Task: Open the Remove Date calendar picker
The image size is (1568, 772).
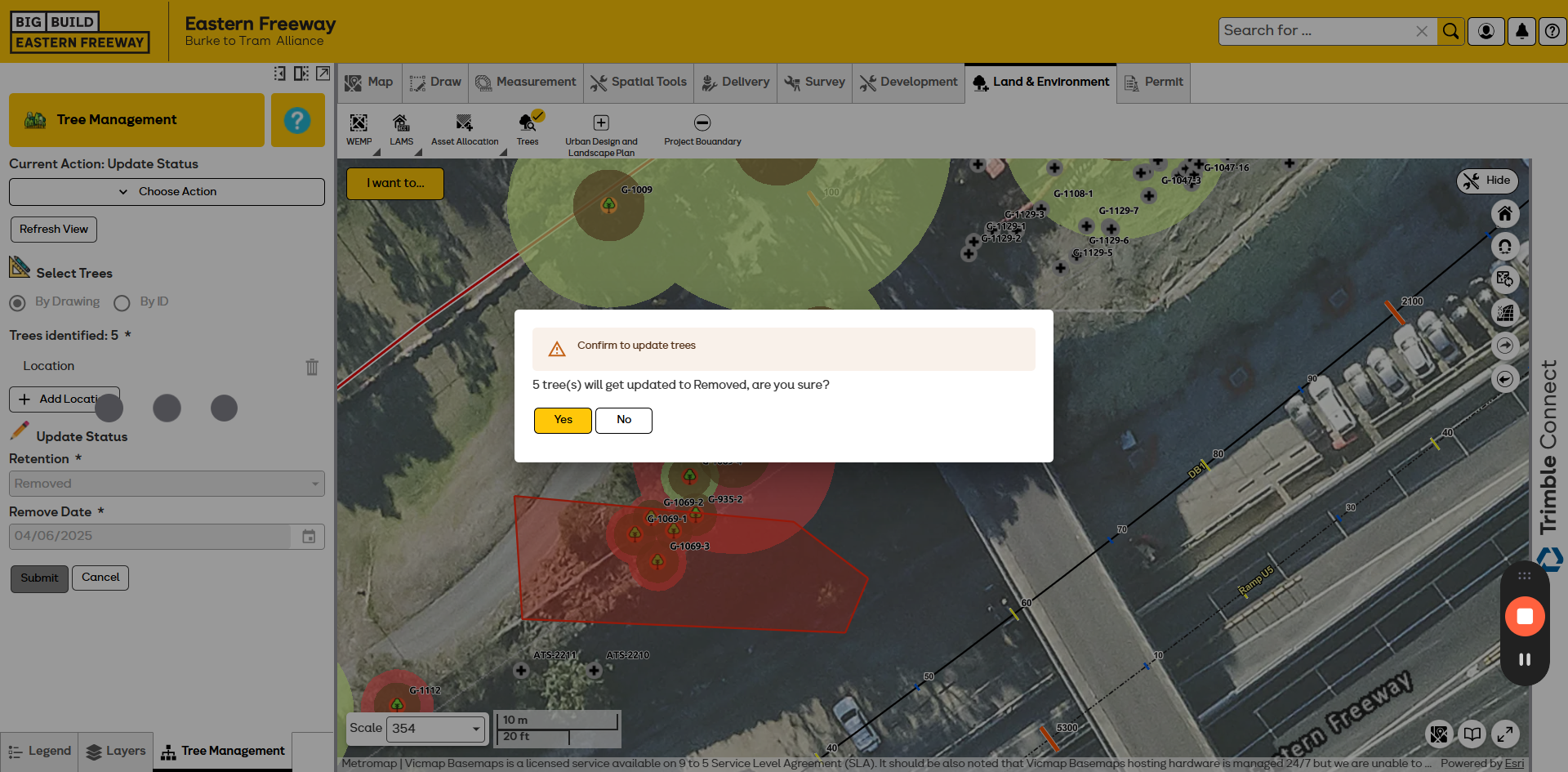Action: [x=309, y=537]
